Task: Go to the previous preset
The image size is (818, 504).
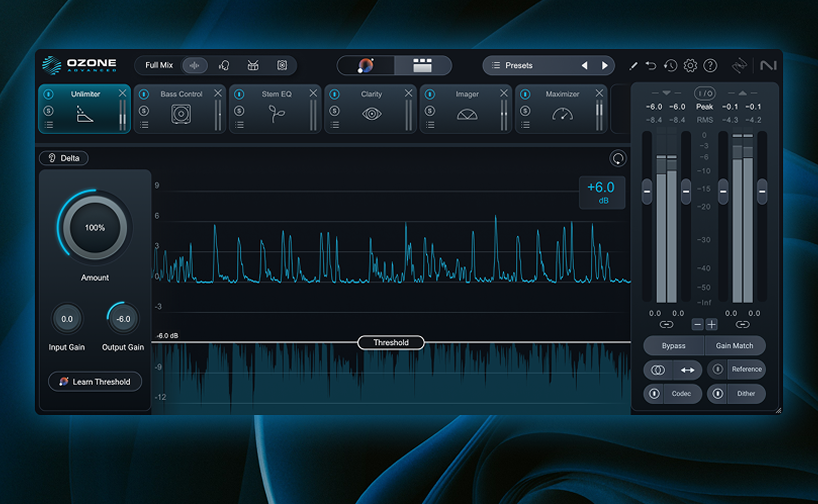Action: 584,65
